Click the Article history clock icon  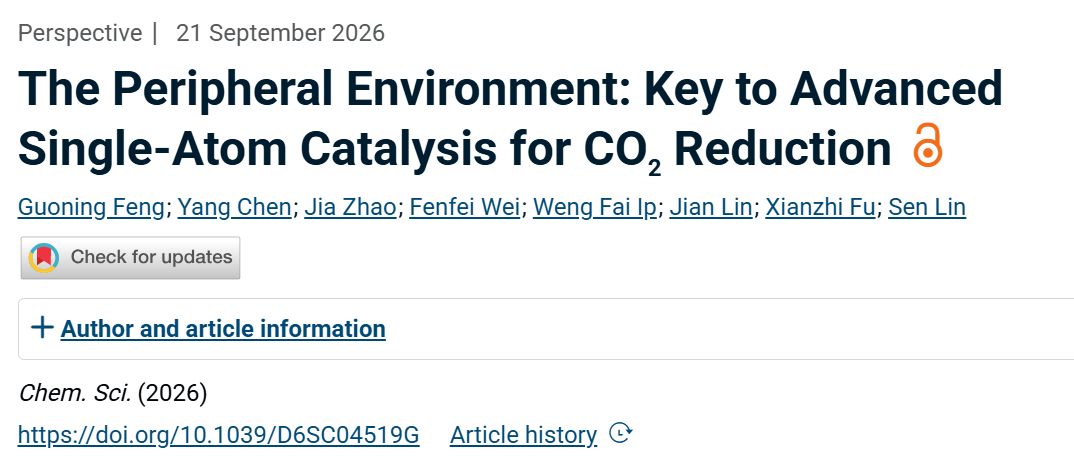(621, 433)
